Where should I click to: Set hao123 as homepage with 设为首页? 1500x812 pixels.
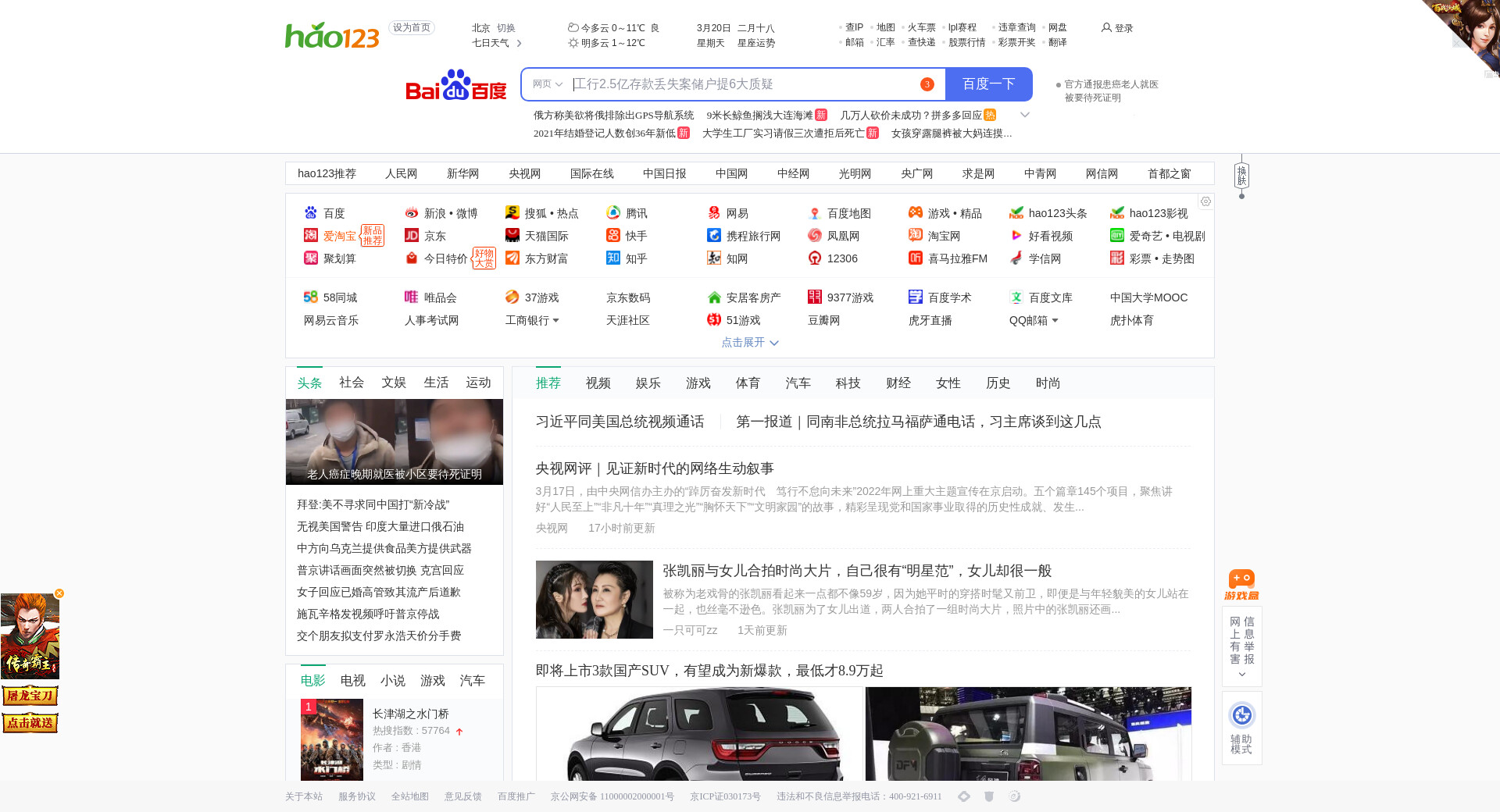coord(412,28)
